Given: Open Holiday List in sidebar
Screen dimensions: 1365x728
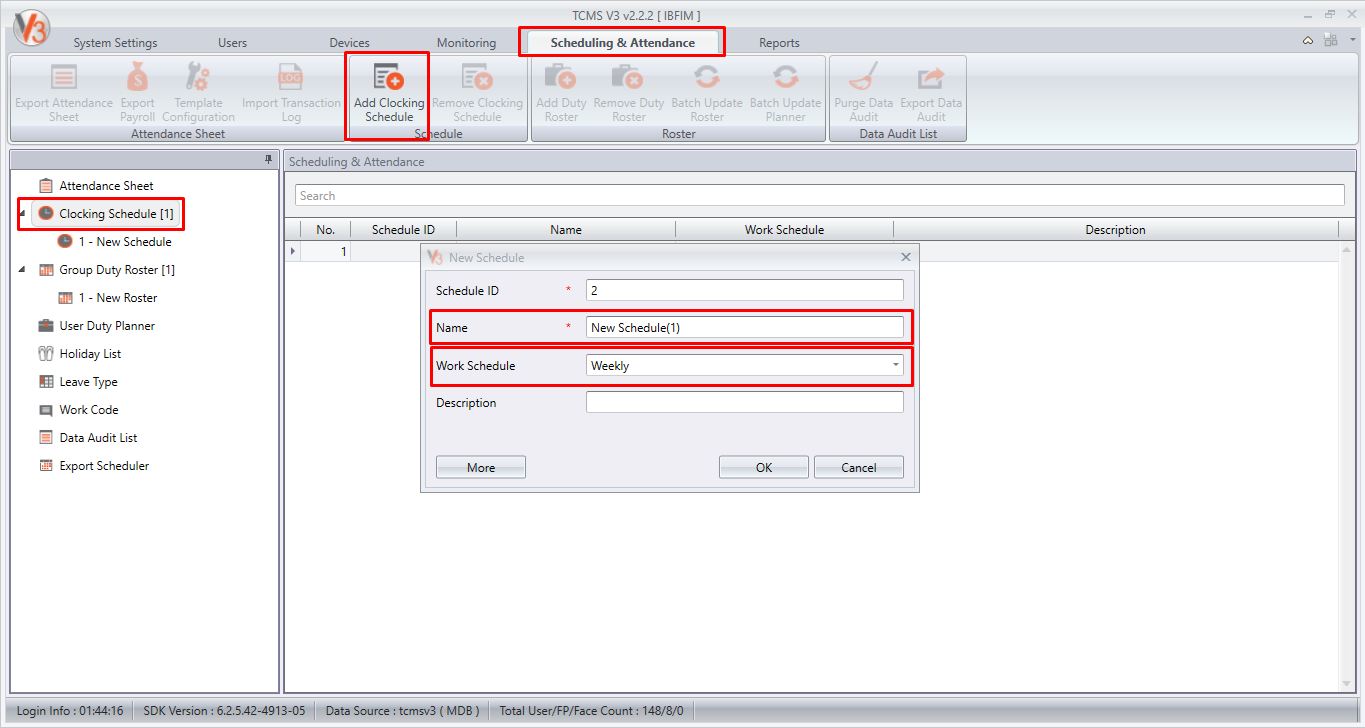Looking at the screenshot, I should click(79, 354).
